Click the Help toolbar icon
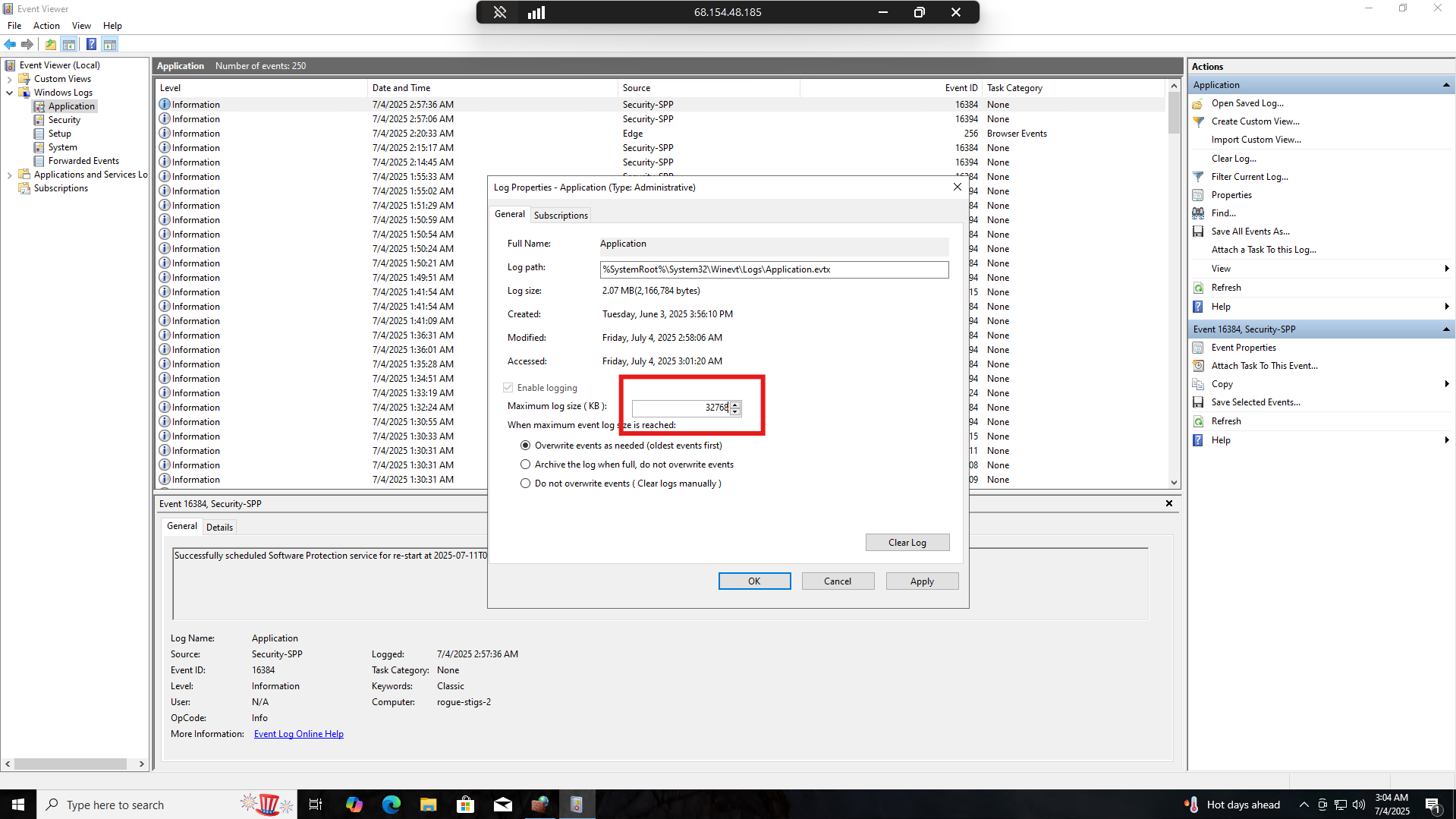The image size is (1456, 819). [91, 44]
